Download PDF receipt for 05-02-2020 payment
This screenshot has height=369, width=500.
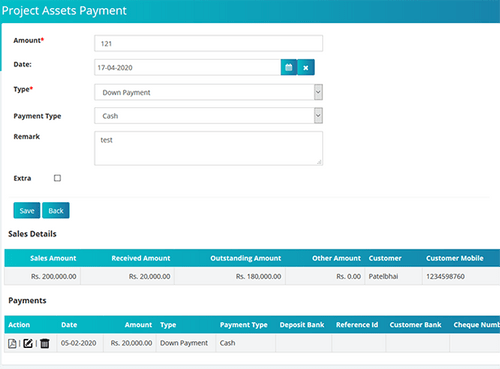click(x=12, y=343)
